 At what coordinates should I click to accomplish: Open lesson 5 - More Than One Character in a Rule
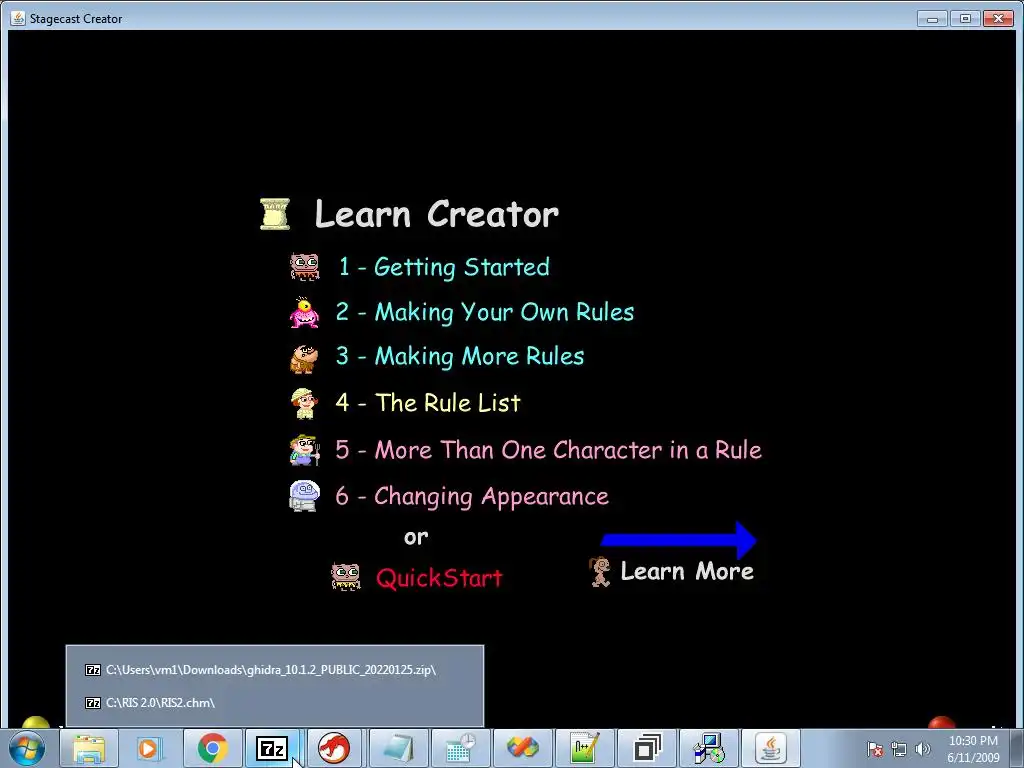549,450
